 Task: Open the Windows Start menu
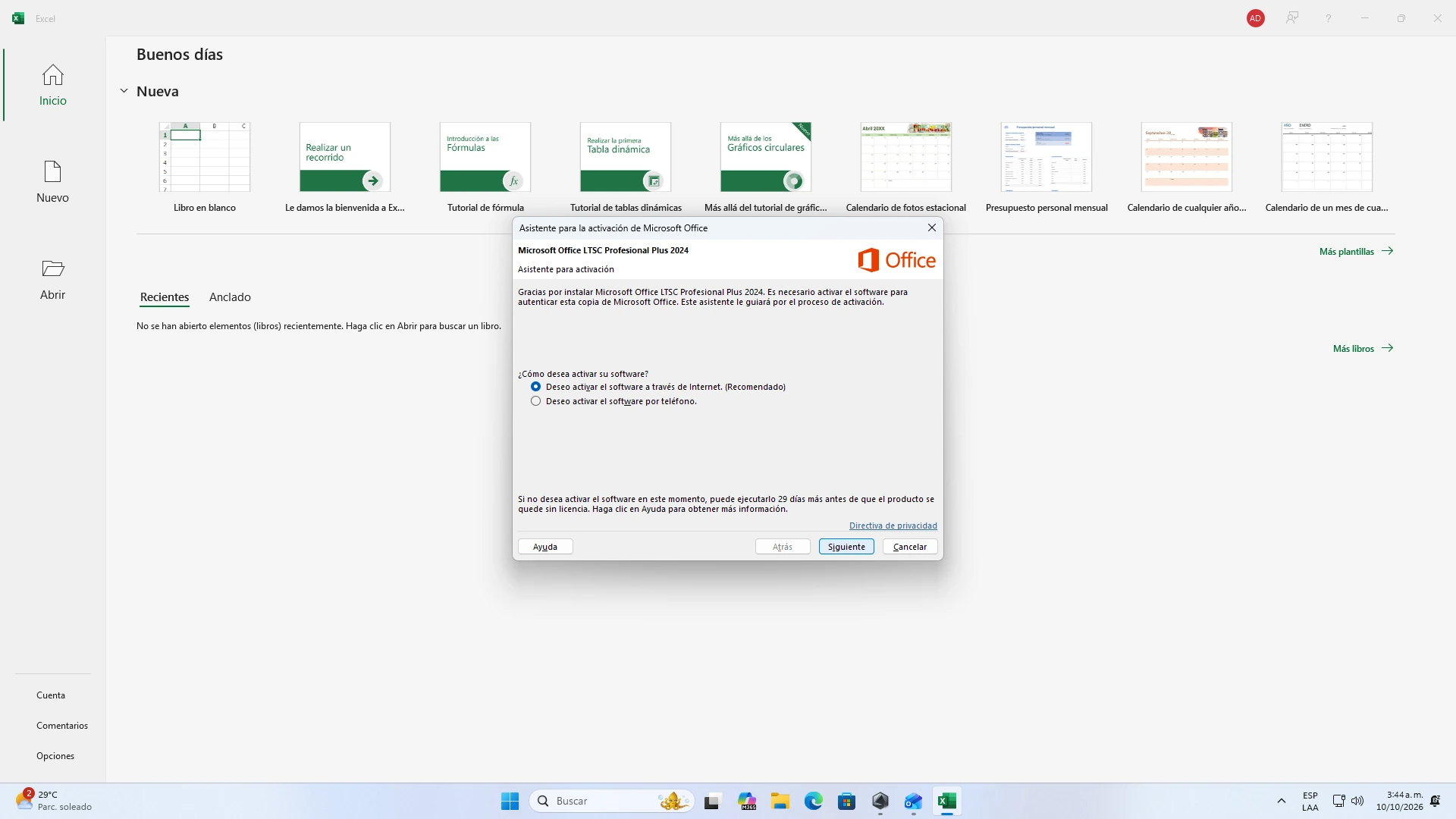[x=510, y=801]
